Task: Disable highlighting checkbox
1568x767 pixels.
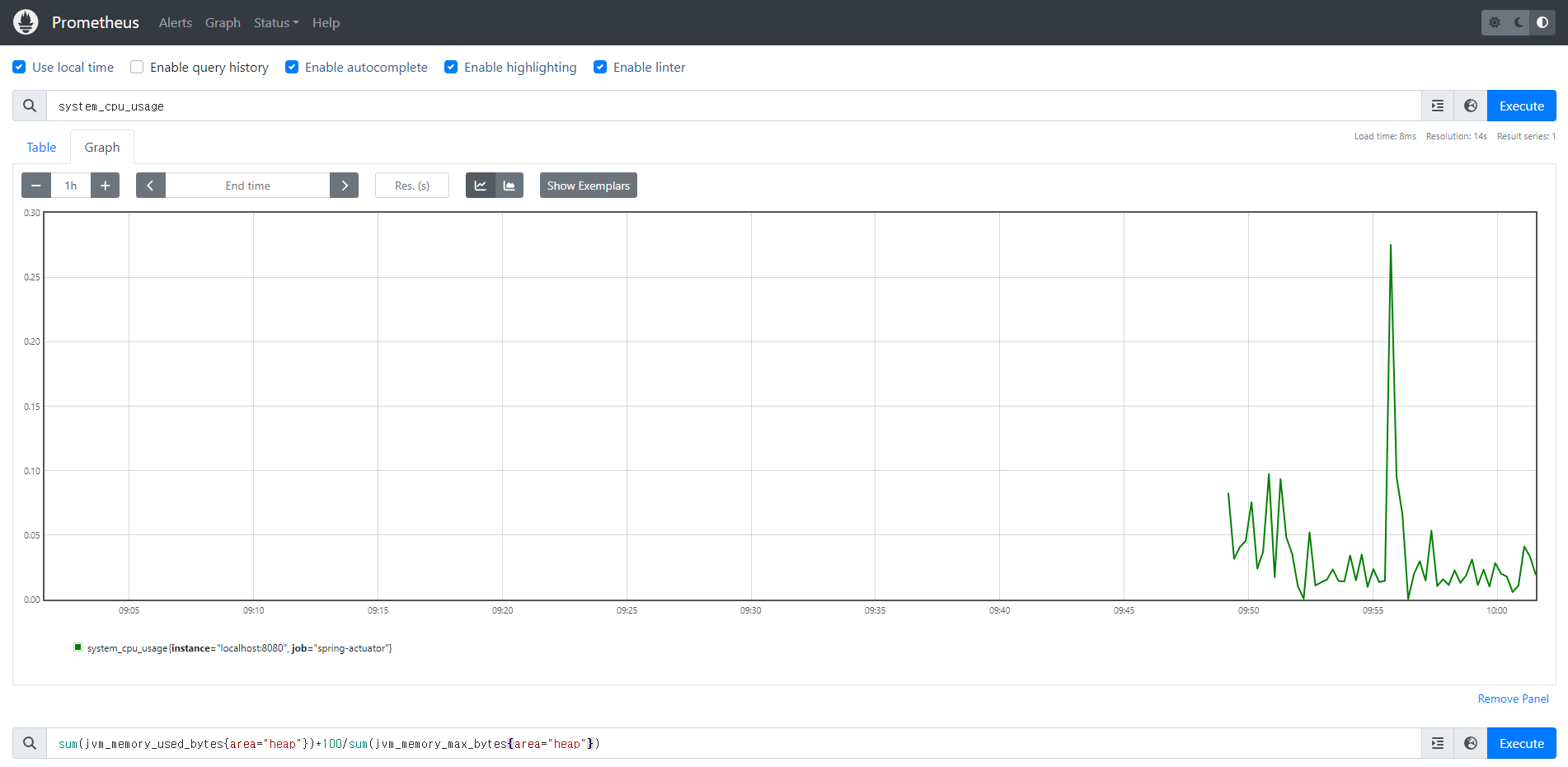Action: [451, 67]
